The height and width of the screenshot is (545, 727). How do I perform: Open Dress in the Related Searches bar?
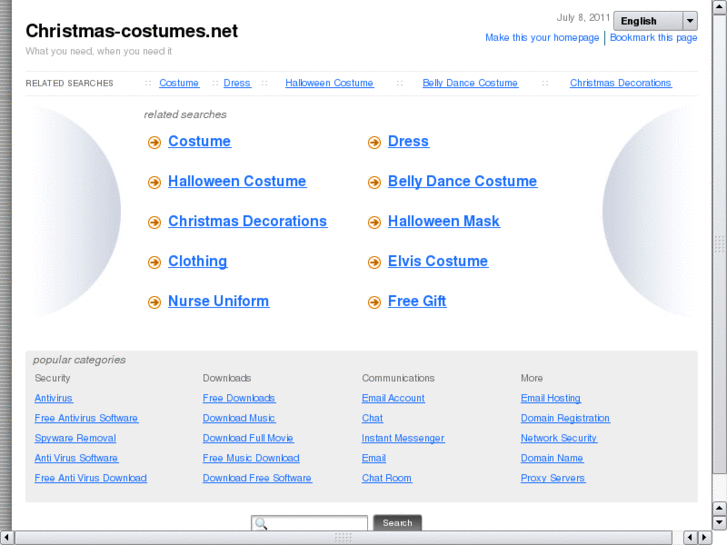click(237, 83)
